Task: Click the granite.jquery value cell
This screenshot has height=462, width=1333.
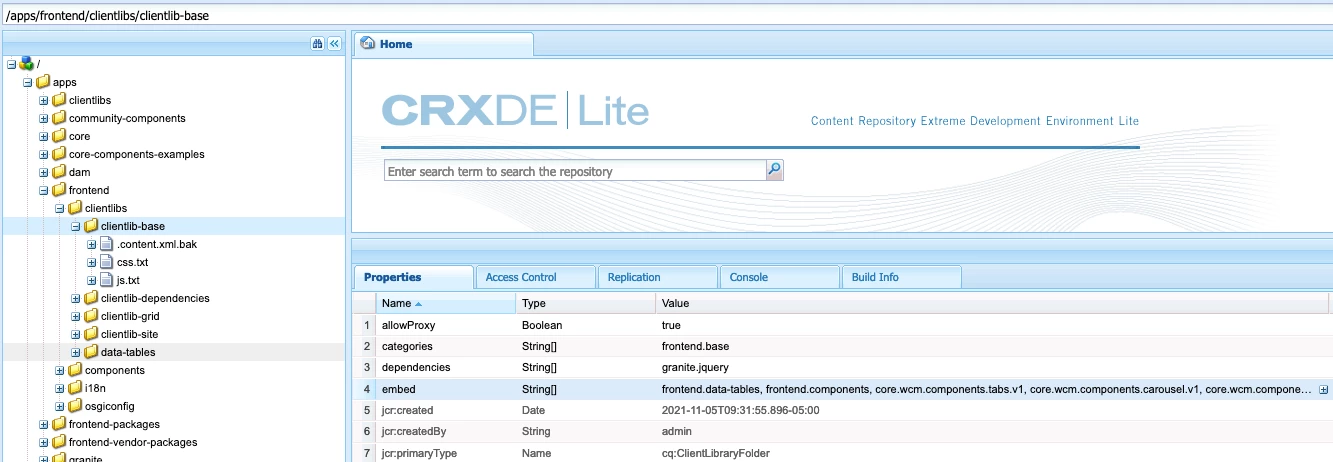Action: click(x=697, y=367)
